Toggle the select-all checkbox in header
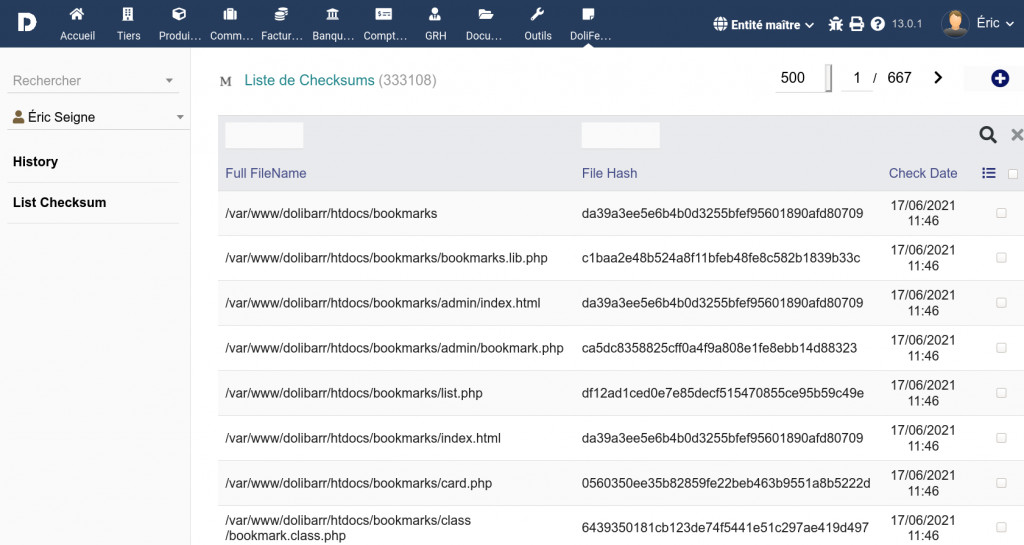 [x=1013, y=174]
